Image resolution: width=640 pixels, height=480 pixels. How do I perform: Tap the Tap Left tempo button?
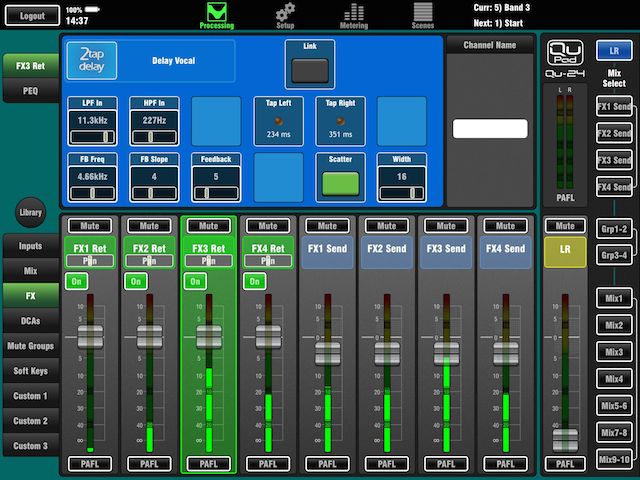coord(278,121)
